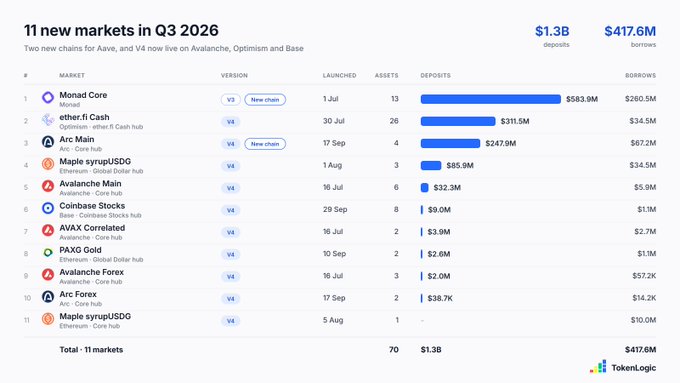The width and height of the screenshot is (680, 383).
Task: Click the BORROWS column header
Action: pyautogui.click(x=641, y=75)
